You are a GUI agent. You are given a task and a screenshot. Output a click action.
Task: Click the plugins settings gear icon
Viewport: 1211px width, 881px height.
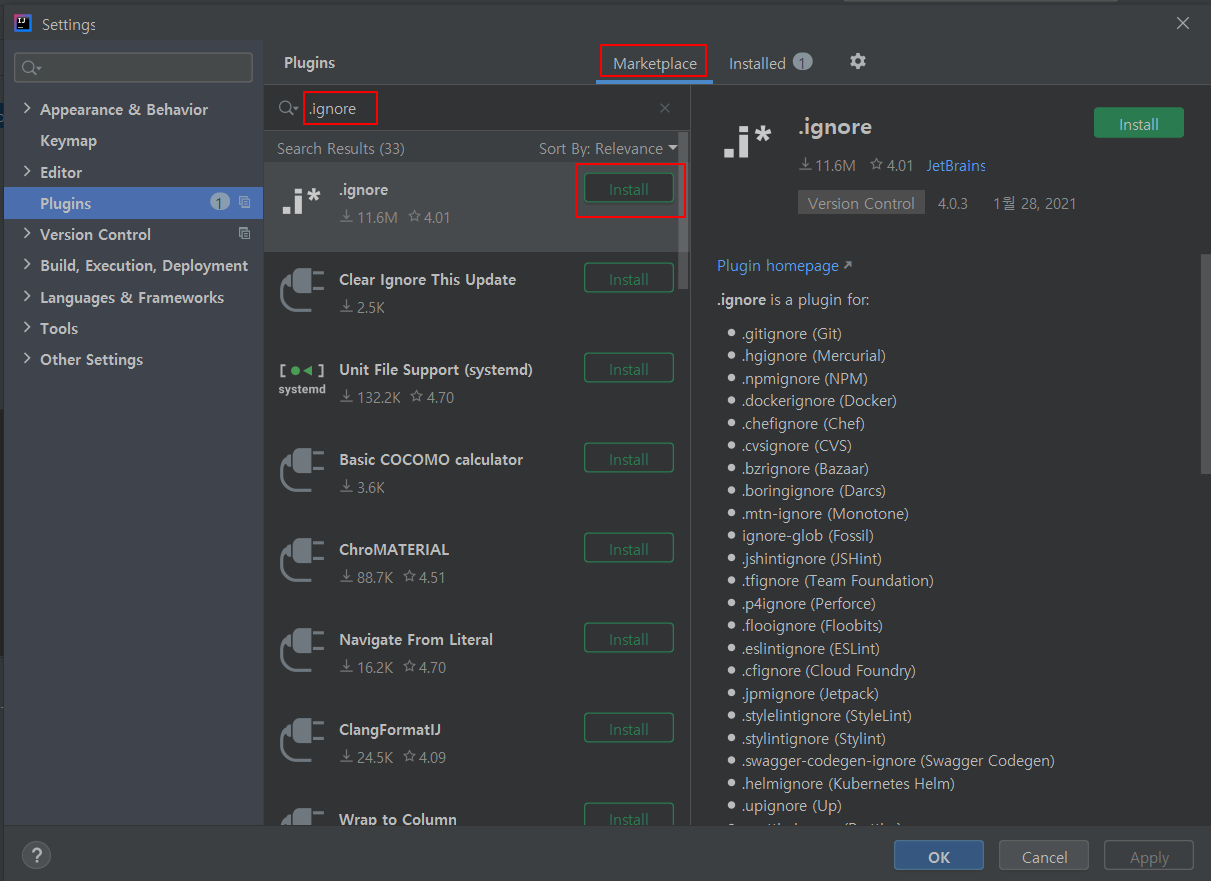click(x=857, y=61)
